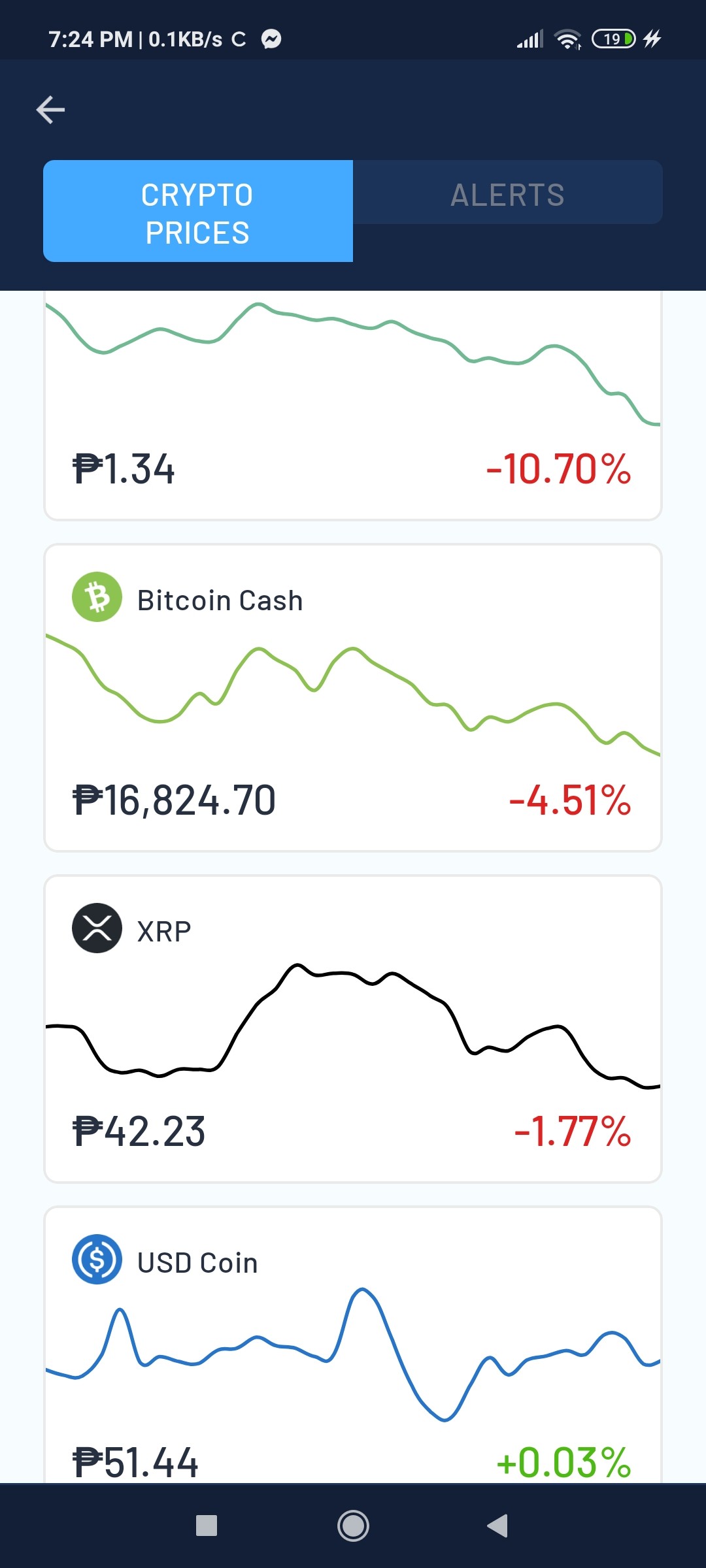
Task: Tap the XRP -1.77% change value
Action: 573,1132
